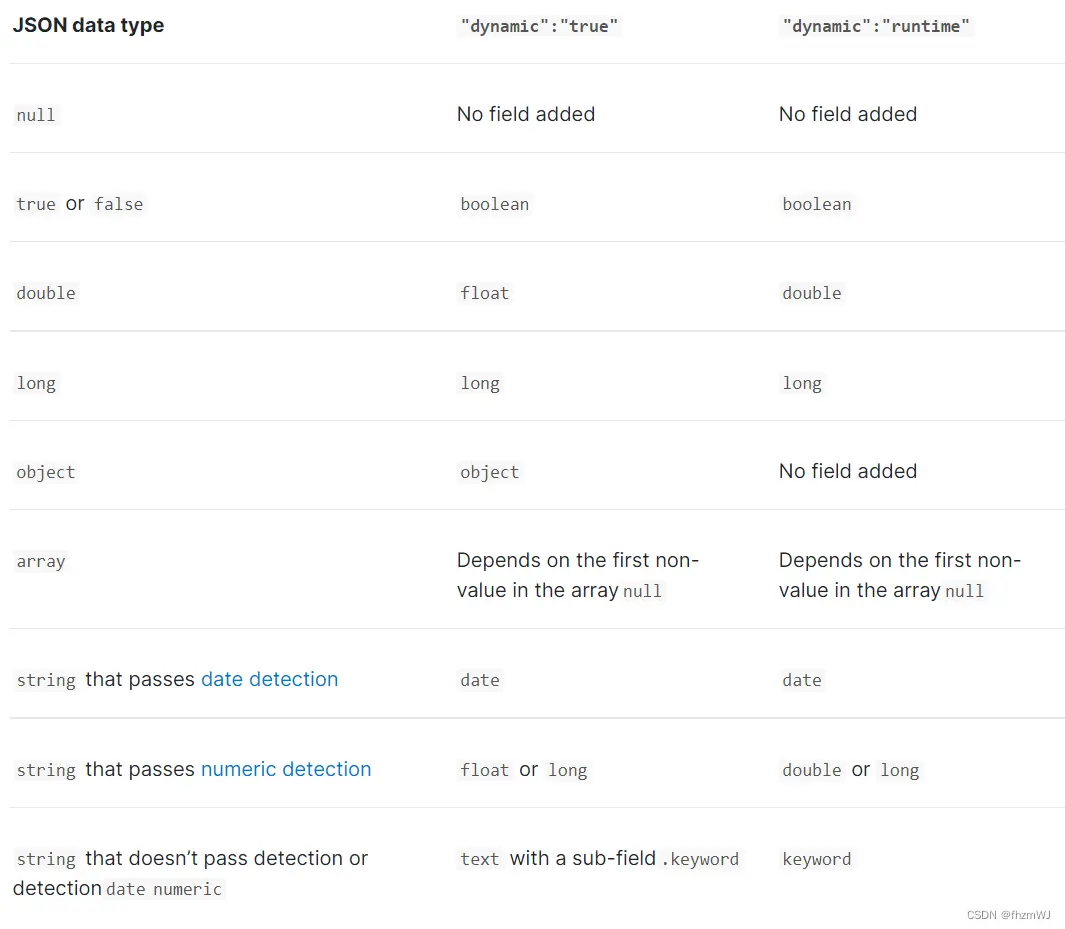
Task: Click the .keyword sub-field code
Action: 701,859
